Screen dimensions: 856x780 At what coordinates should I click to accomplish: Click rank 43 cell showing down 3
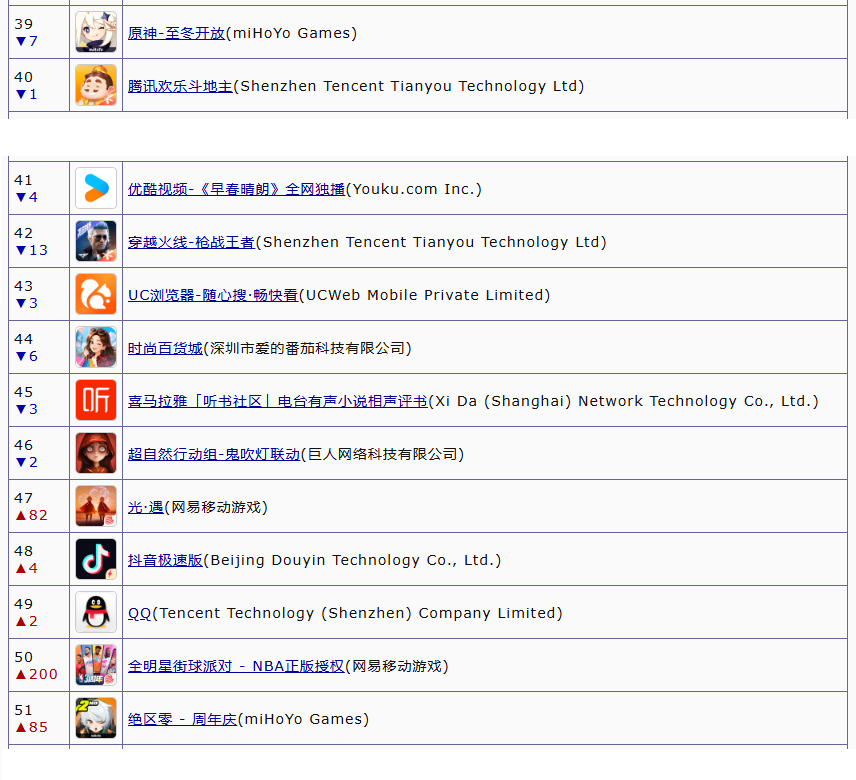39,294
